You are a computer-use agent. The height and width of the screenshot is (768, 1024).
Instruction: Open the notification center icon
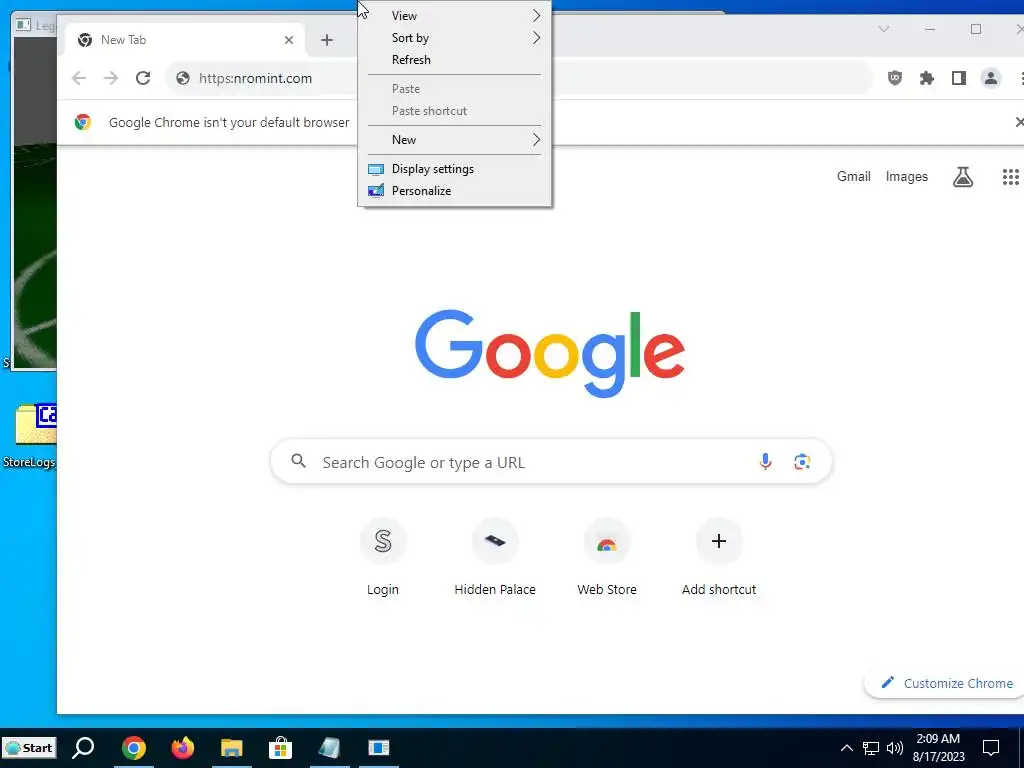[x=991, y=748]
